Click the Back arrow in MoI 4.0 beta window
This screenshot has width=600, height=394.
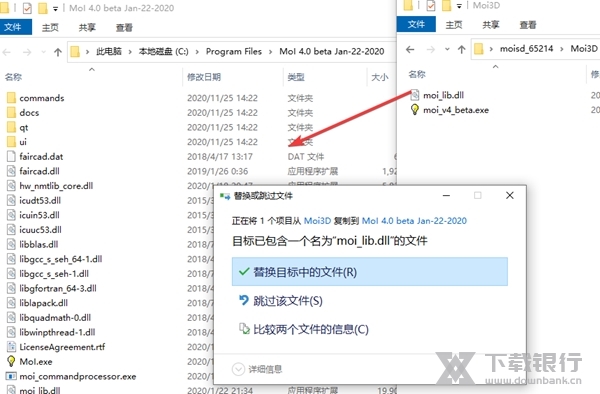7,52
